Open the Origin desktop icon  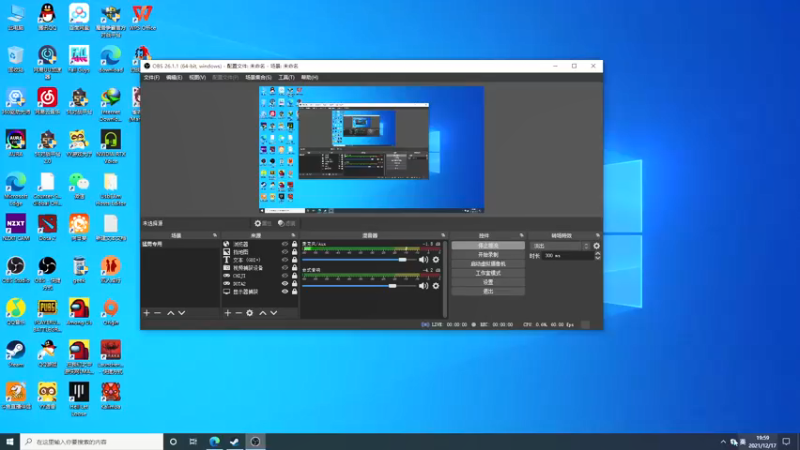[111, 312]
